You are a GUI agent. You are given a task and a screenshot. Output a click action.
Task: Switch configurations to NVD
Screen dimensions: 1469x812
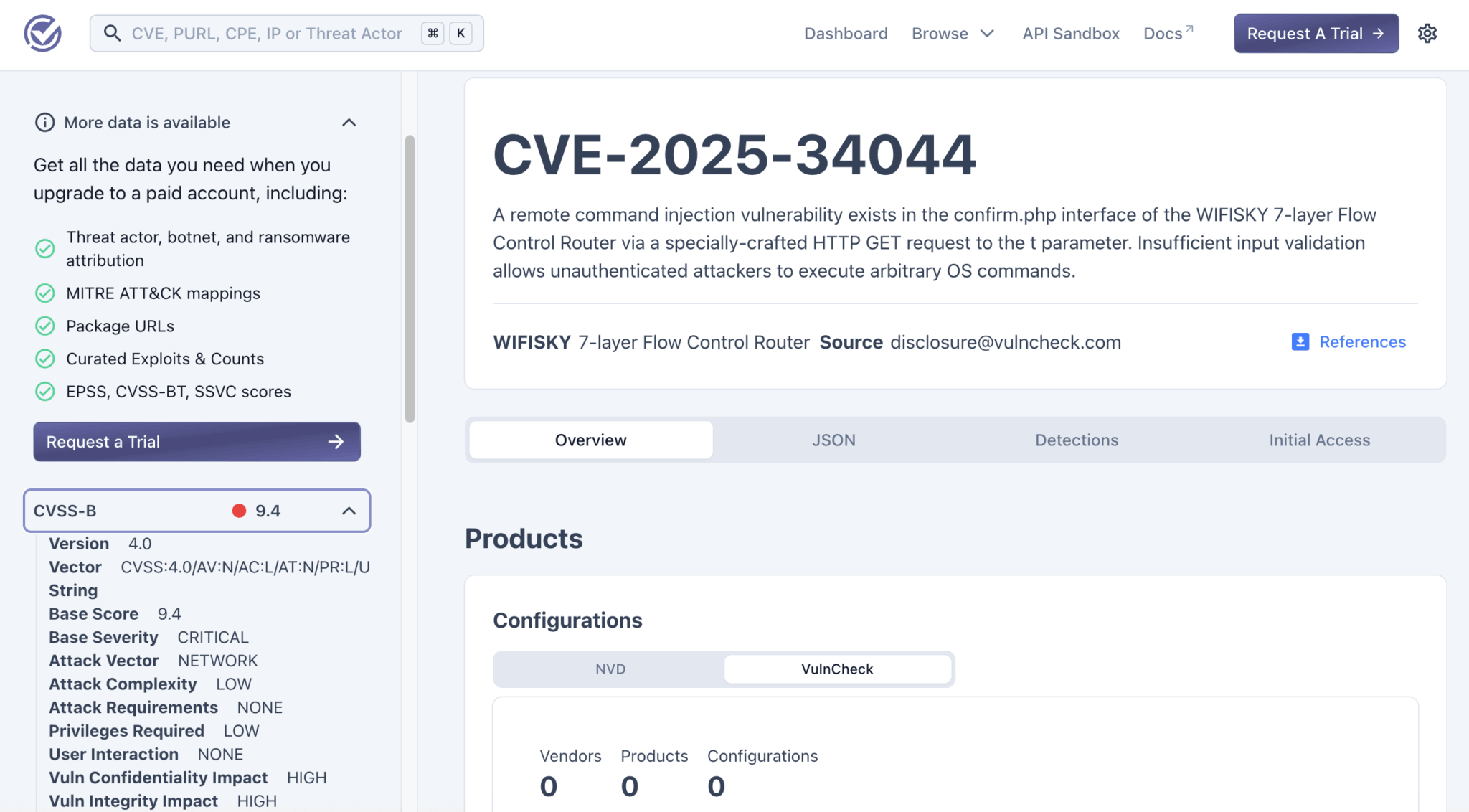point(610,669)
